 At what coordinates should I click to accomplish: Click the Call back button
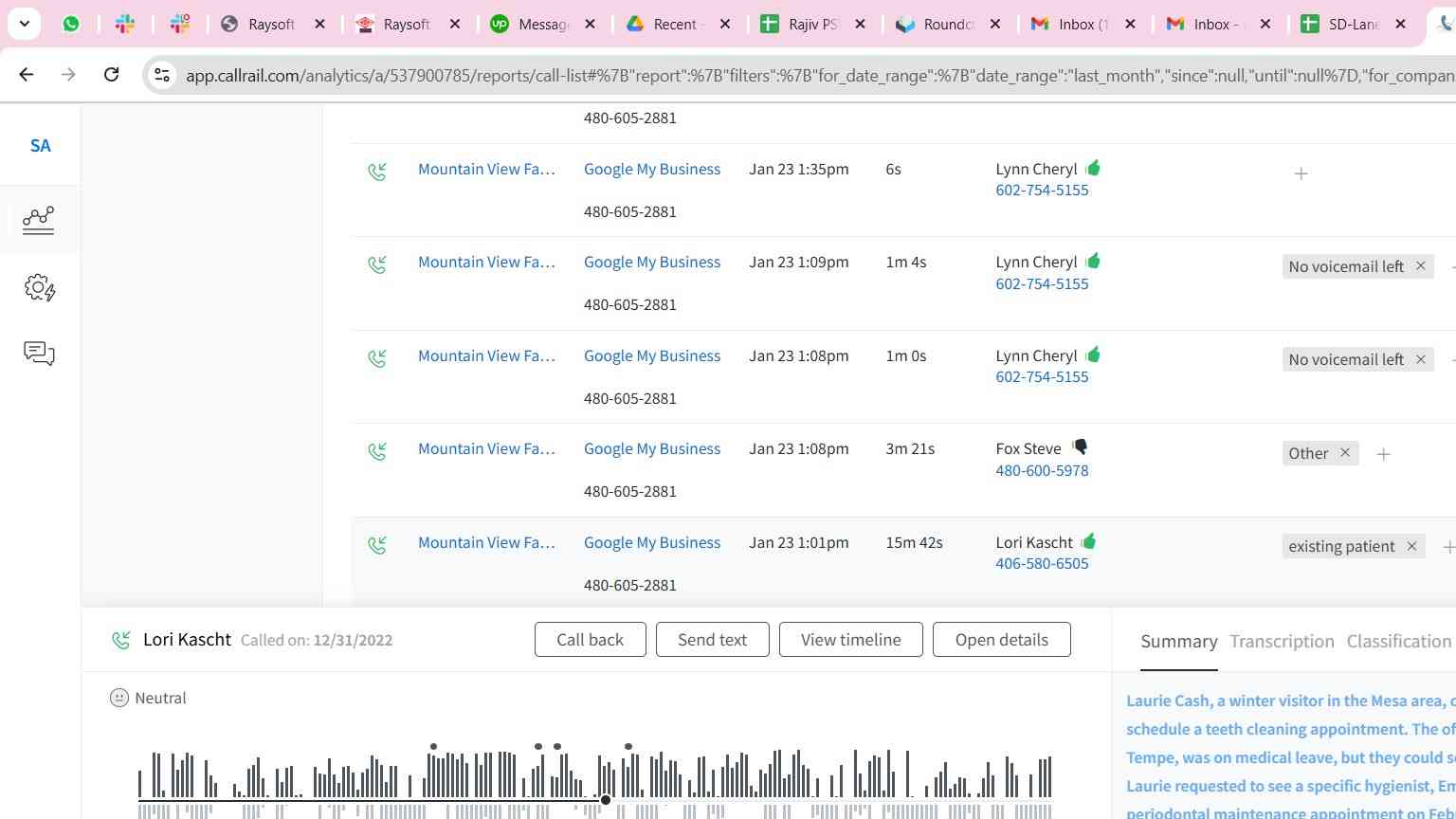[591, 640]
